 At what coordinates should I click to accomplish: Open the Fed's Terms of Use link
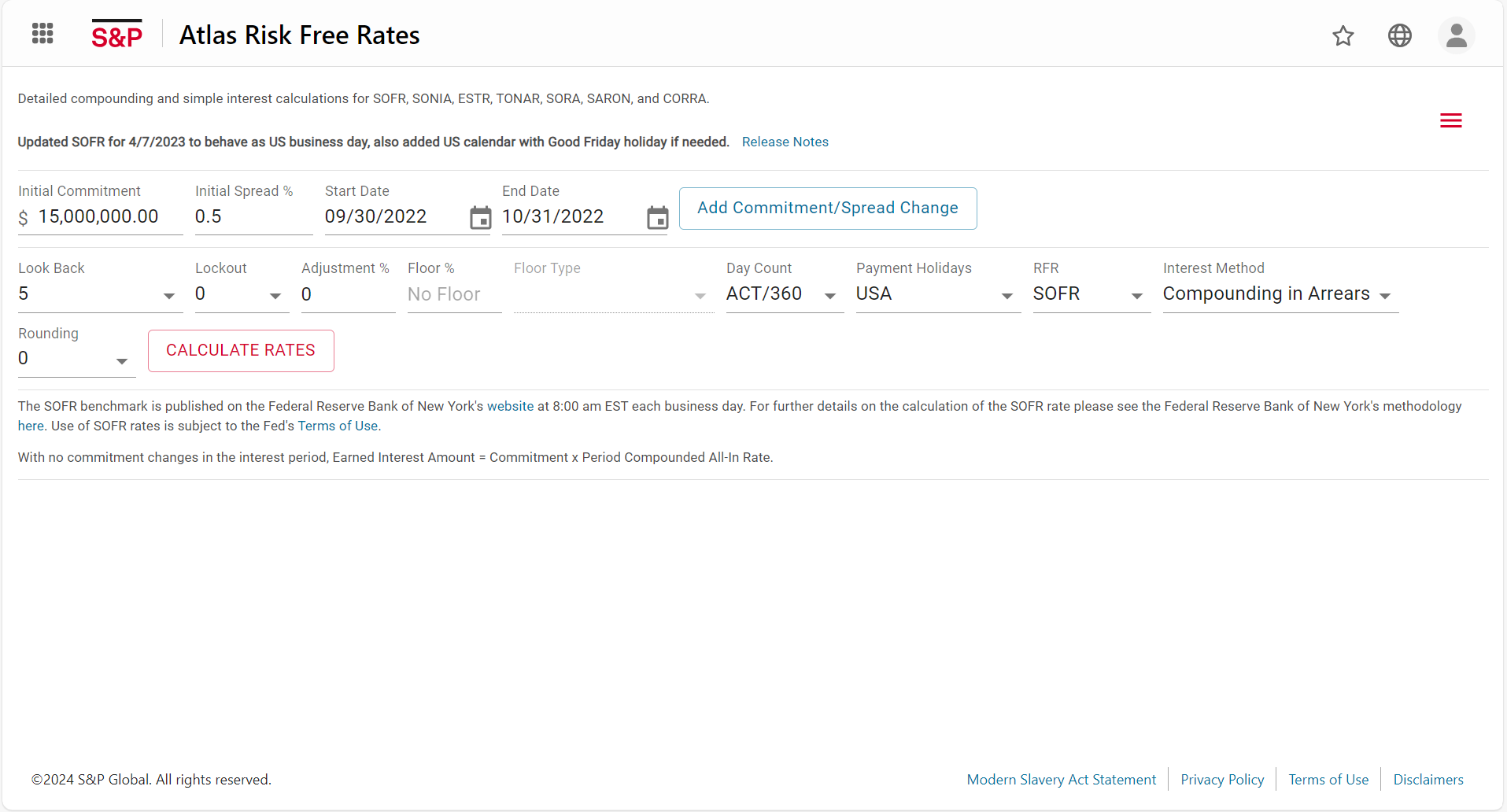pos(338,426)
